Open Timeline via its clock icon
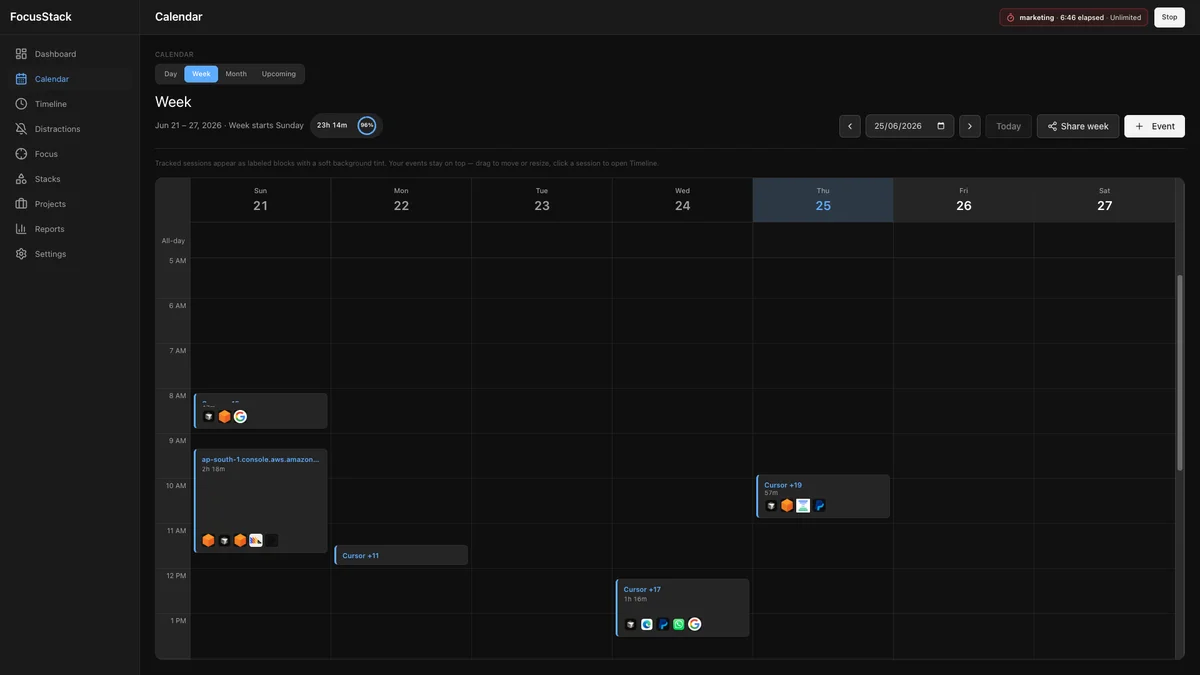Viewport: 1200px width, 675px height. (21, 104)
